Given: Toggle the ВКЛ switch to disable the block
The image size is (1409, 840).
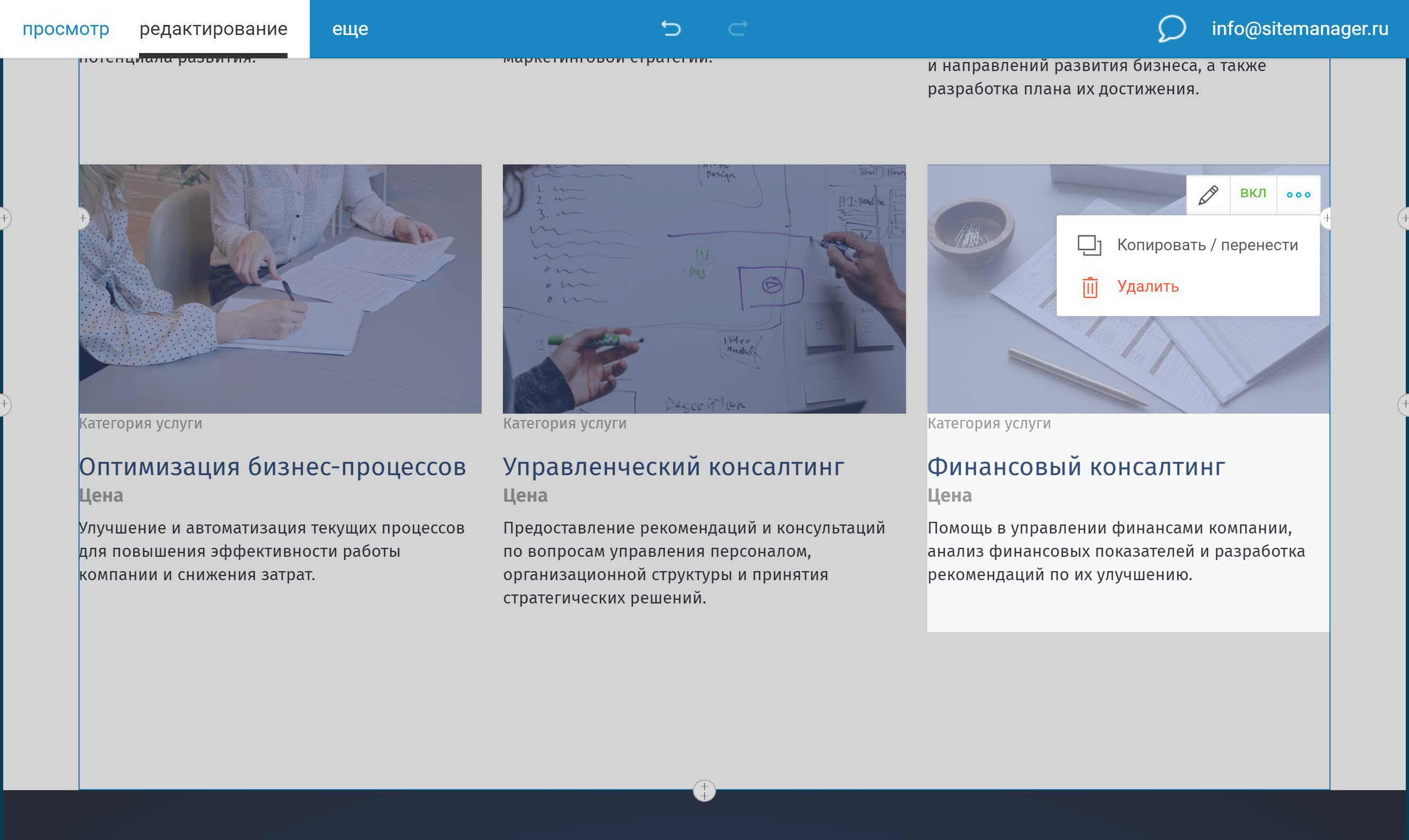Looking at the screenshot, I should [x=1254, y=193].
